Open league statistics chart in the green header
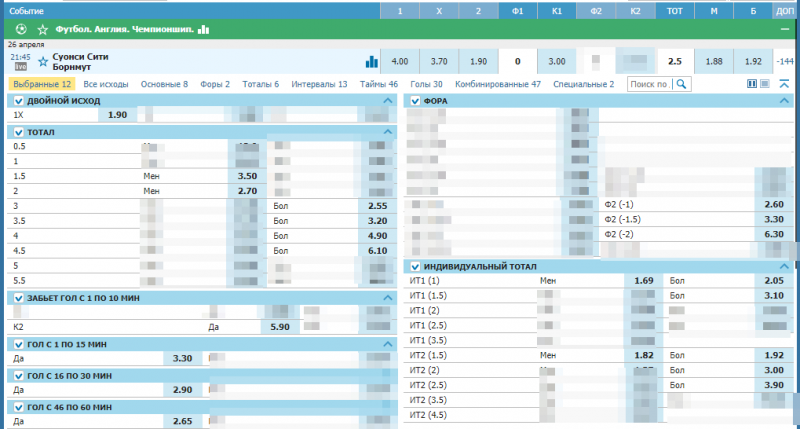Viewport: 800px width, 429px height. (204, 30)
